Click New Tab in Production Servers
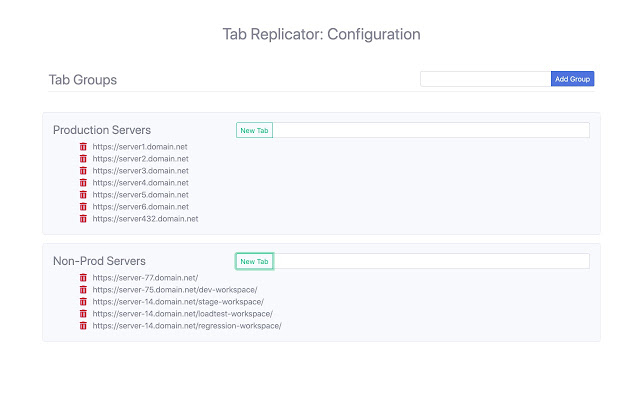Image resolution: width=640 pixels, height=400 pixels. (x=255, y=130)
